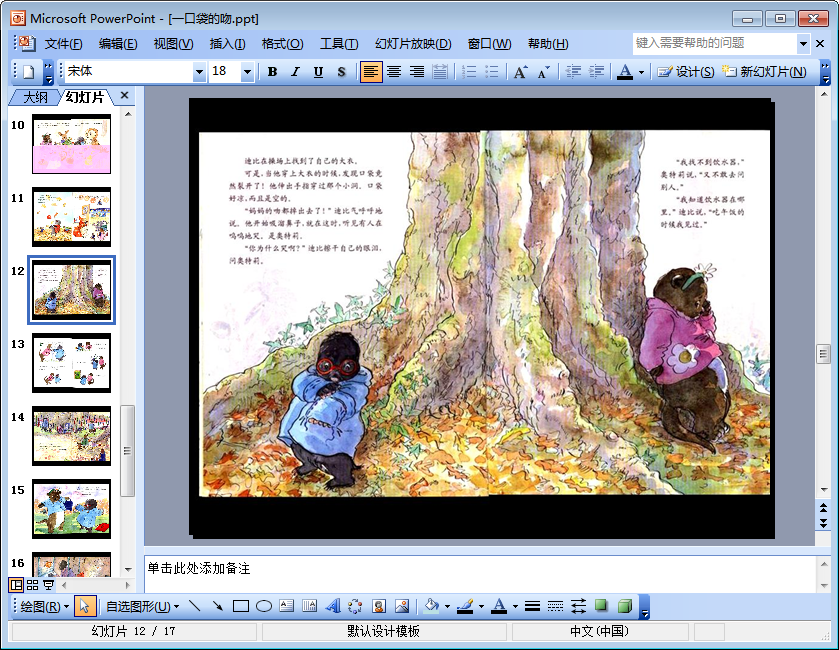Decrease indent level
This screenshot has height=650, width=839.
click(573, 72)
